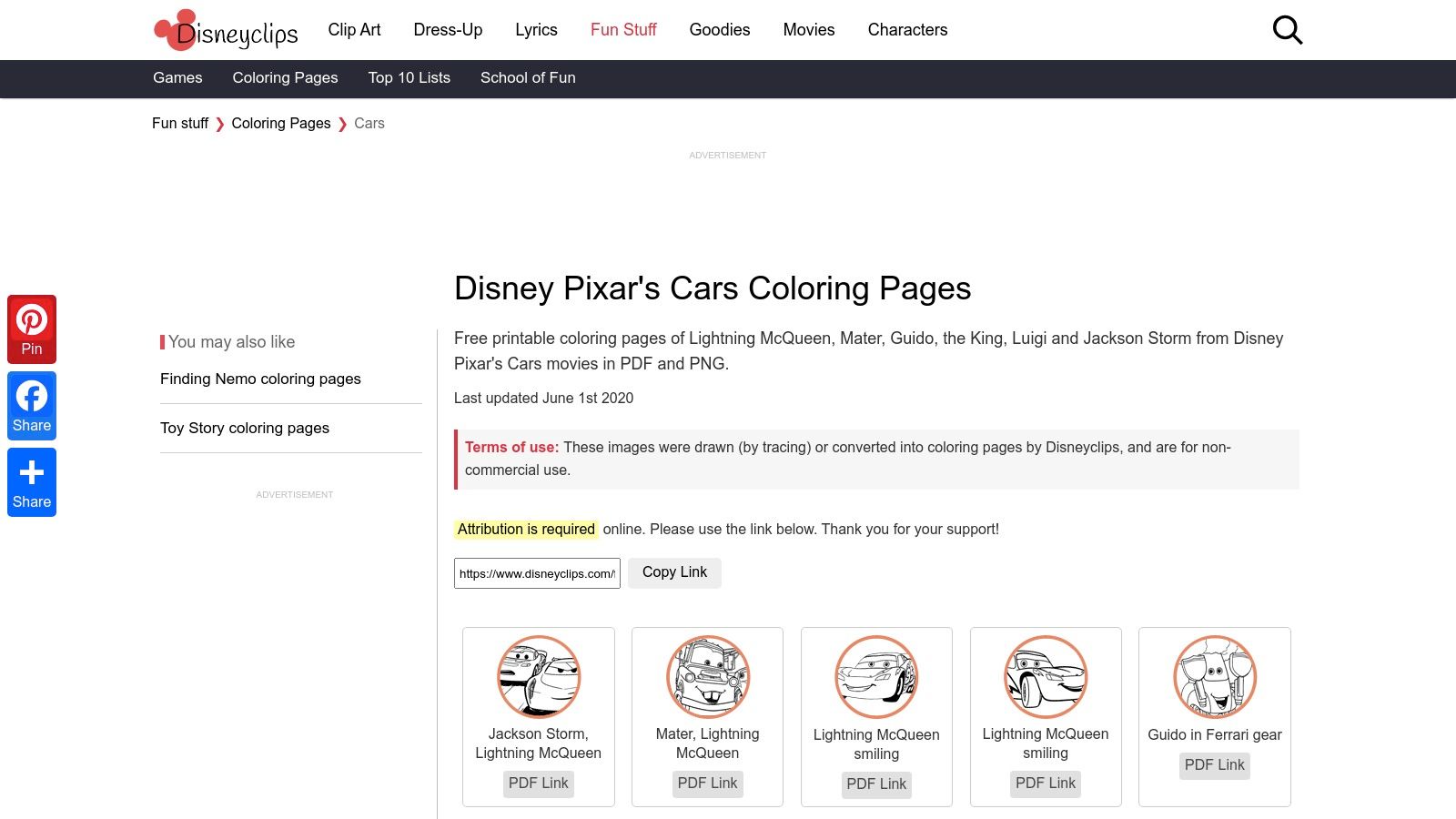Share the page on Facebook

(x=32, y=405)
